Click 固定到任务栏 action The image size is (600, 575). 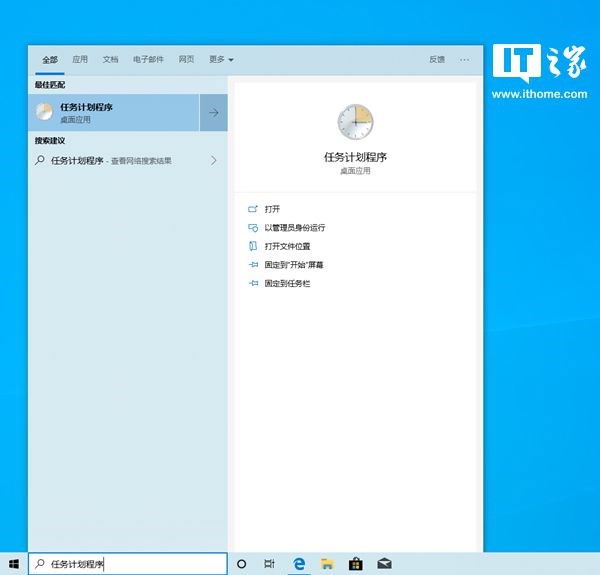(287, 283)
